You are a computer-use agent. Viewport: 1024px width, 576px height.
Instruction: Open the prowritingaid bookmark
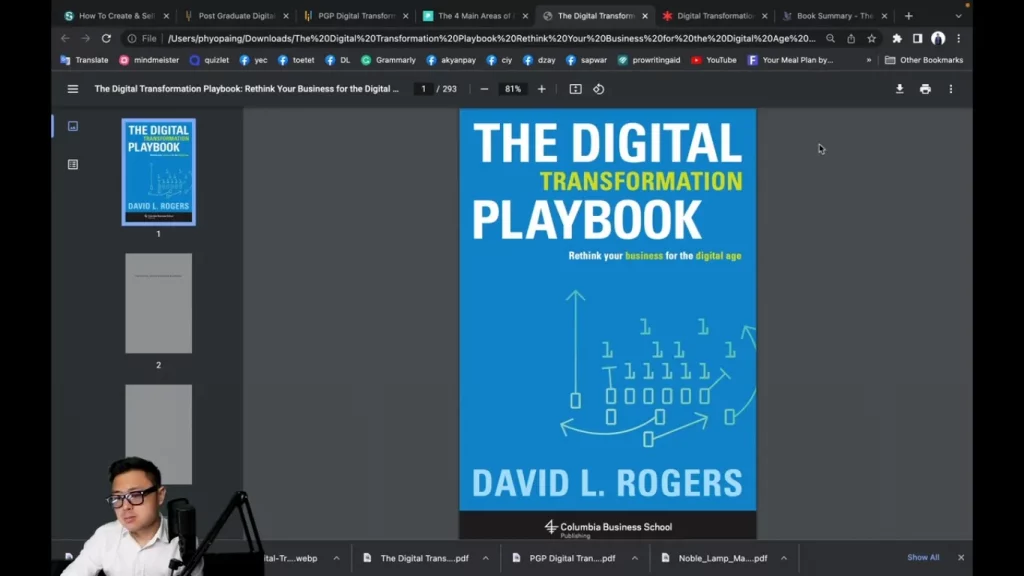tap(649, 60)
